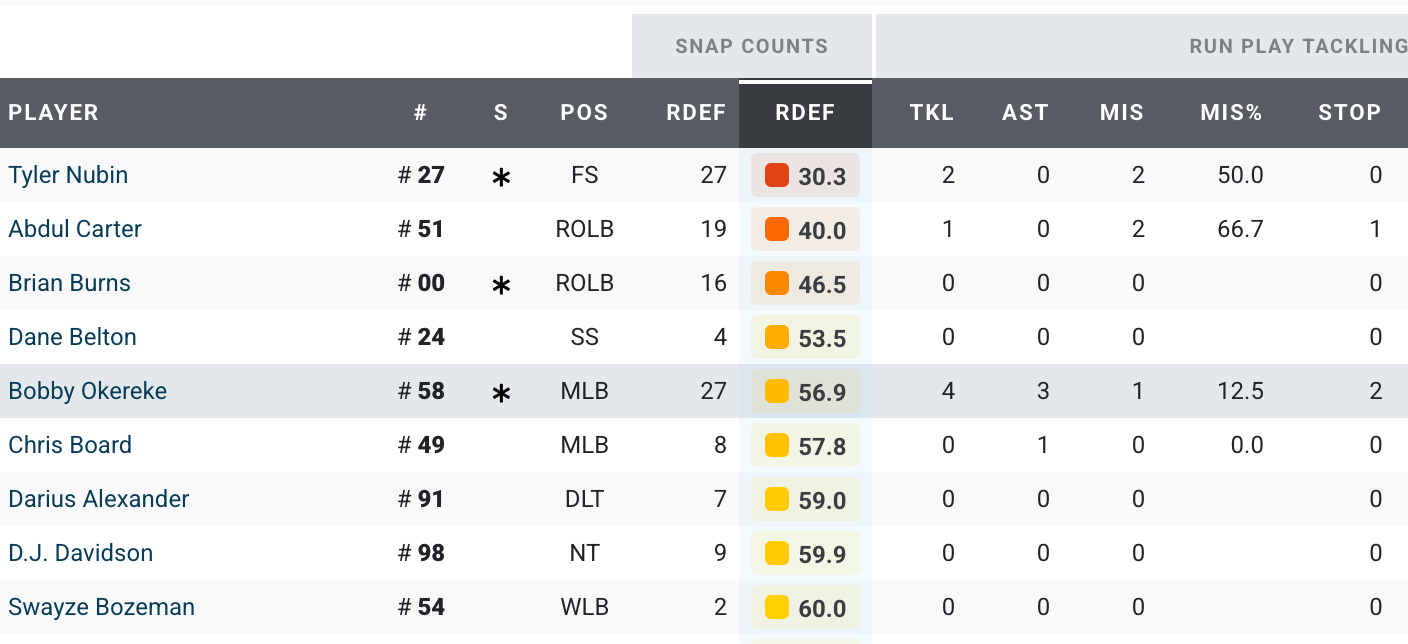The width and height of the screenshot is (1408, 644).
Task: Sort by the active RDEF grade column
Action: (x=805, y=113)
